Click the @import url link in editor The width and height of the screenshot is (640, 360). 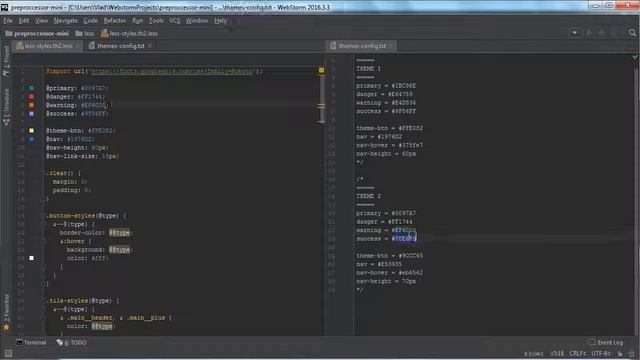point(172,71)
